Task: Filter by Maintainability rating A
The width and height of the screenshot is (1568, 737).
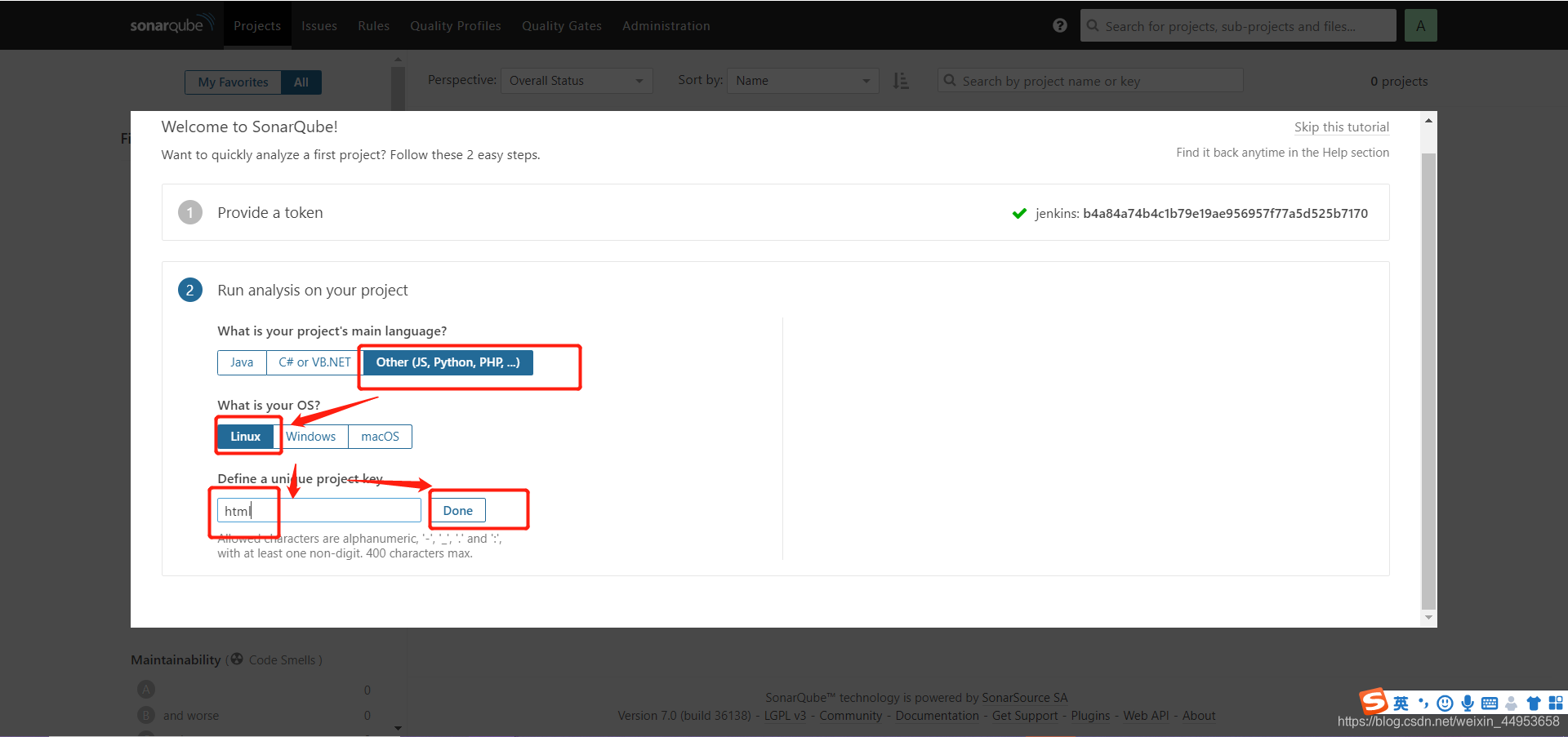Action: [146, 690]
